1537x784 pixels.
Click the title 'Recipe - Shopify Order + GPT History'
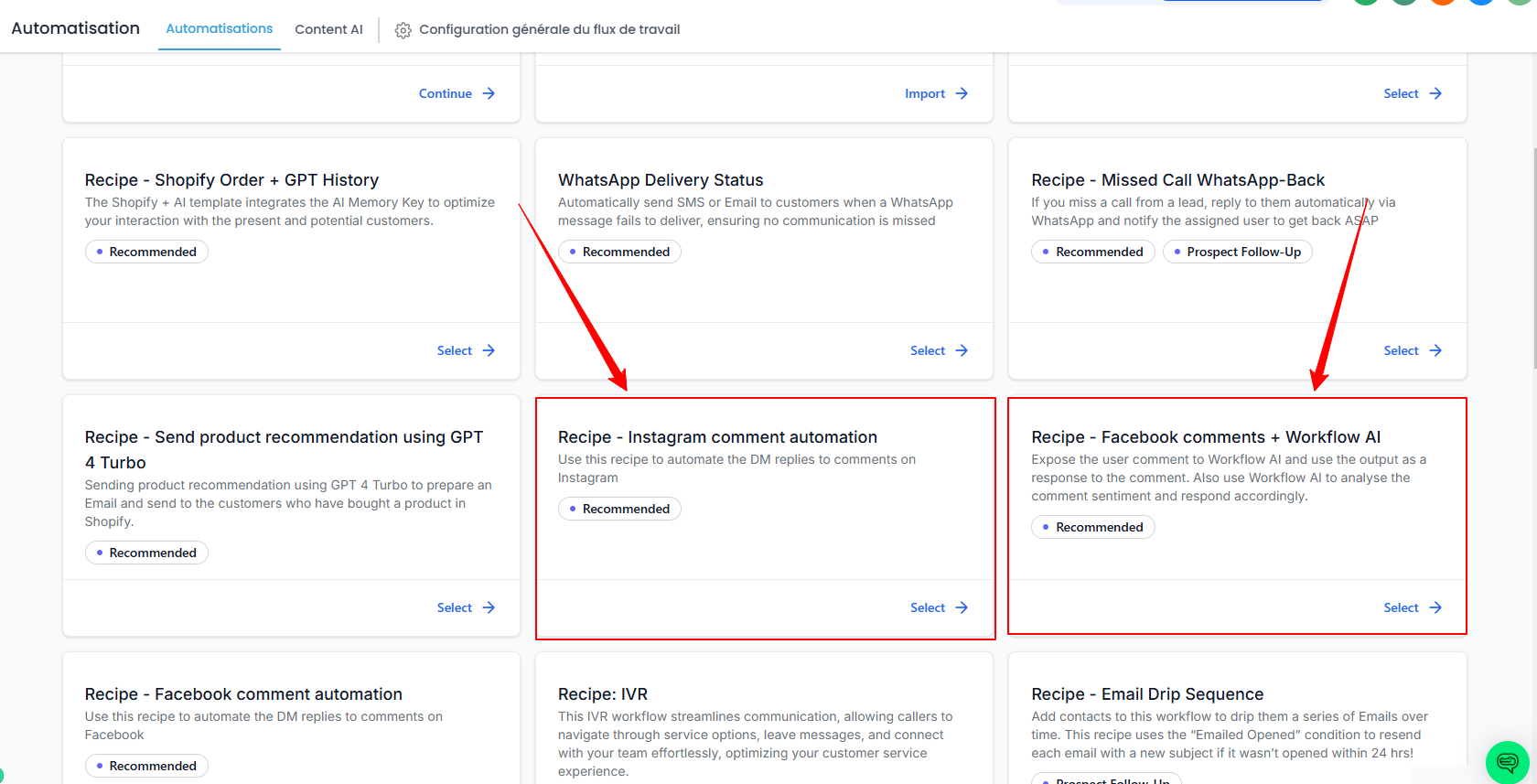click(231, 180)
